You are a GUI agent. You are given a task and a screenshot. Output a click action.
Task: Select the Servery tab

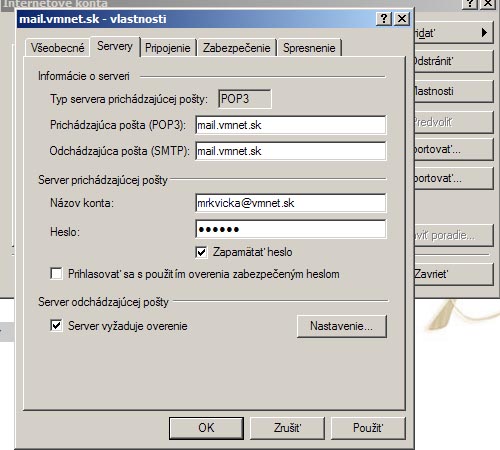pos(115,46)
